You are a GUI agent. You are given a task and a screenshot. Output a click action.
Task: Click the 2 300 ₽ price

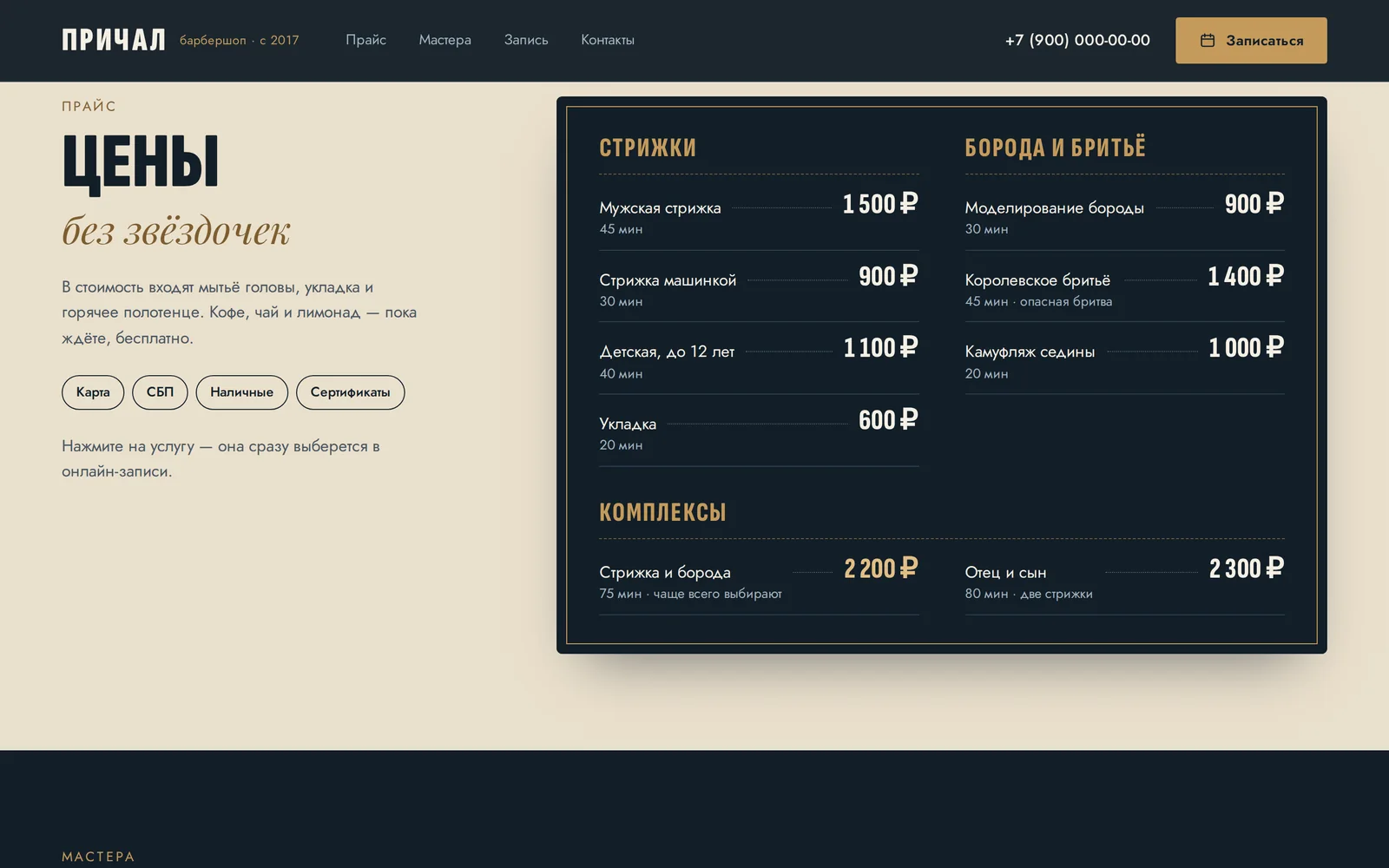[1246, 569]
